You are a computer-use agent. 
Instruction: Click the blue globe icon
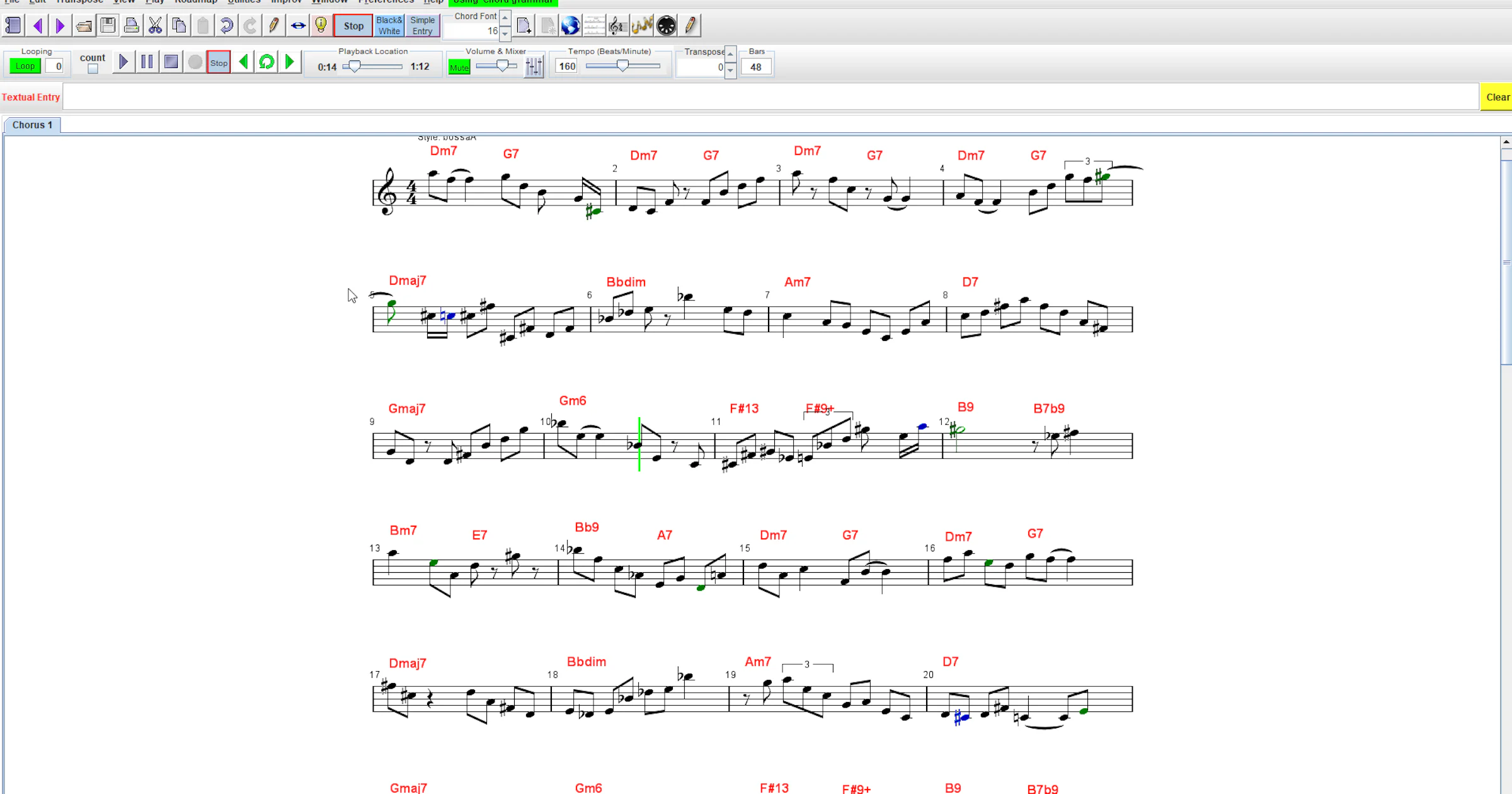571,26
